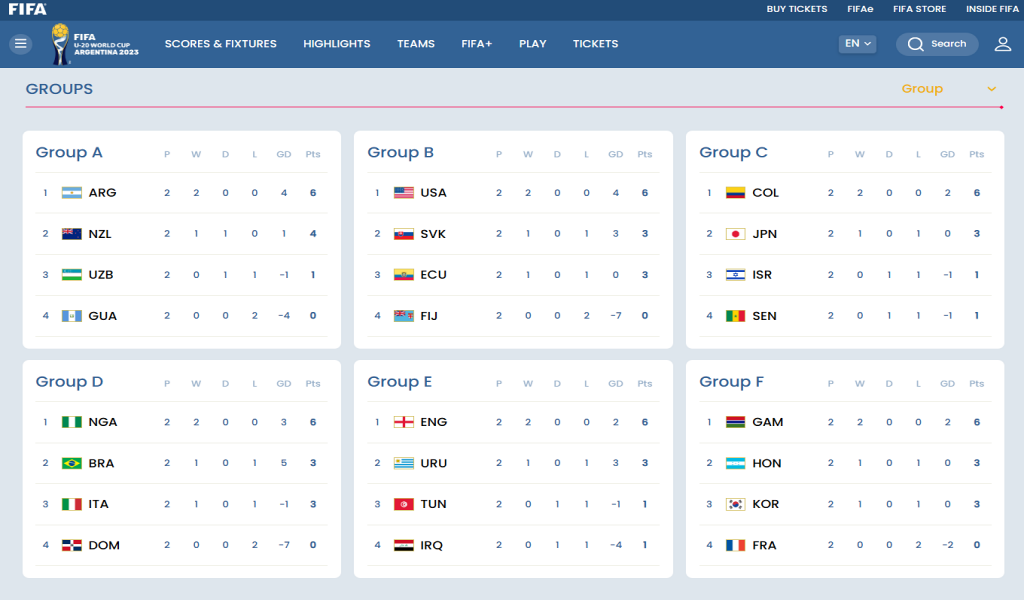Click the Israel flag icon
The image size is (1024, 600).
pyautogui.click(x=735, y=275)
